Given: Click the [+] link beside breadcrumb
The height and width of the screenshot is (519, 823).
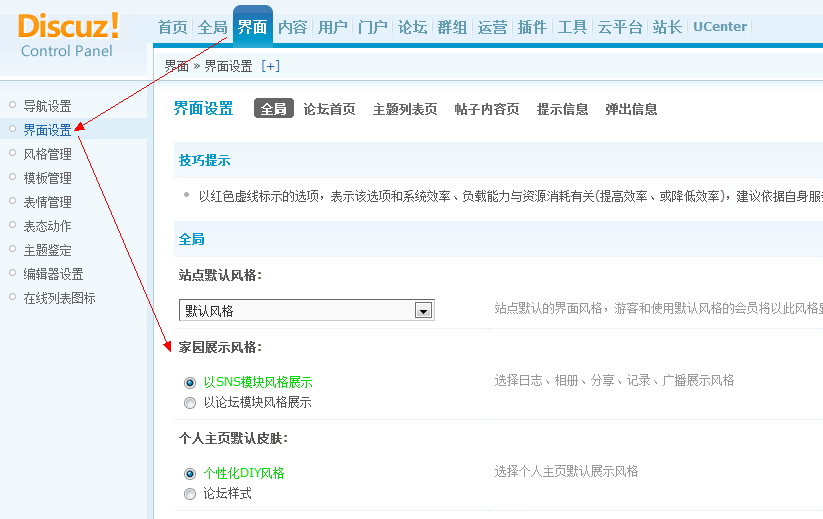Looking at the screenshot, I should click(270, 66).
